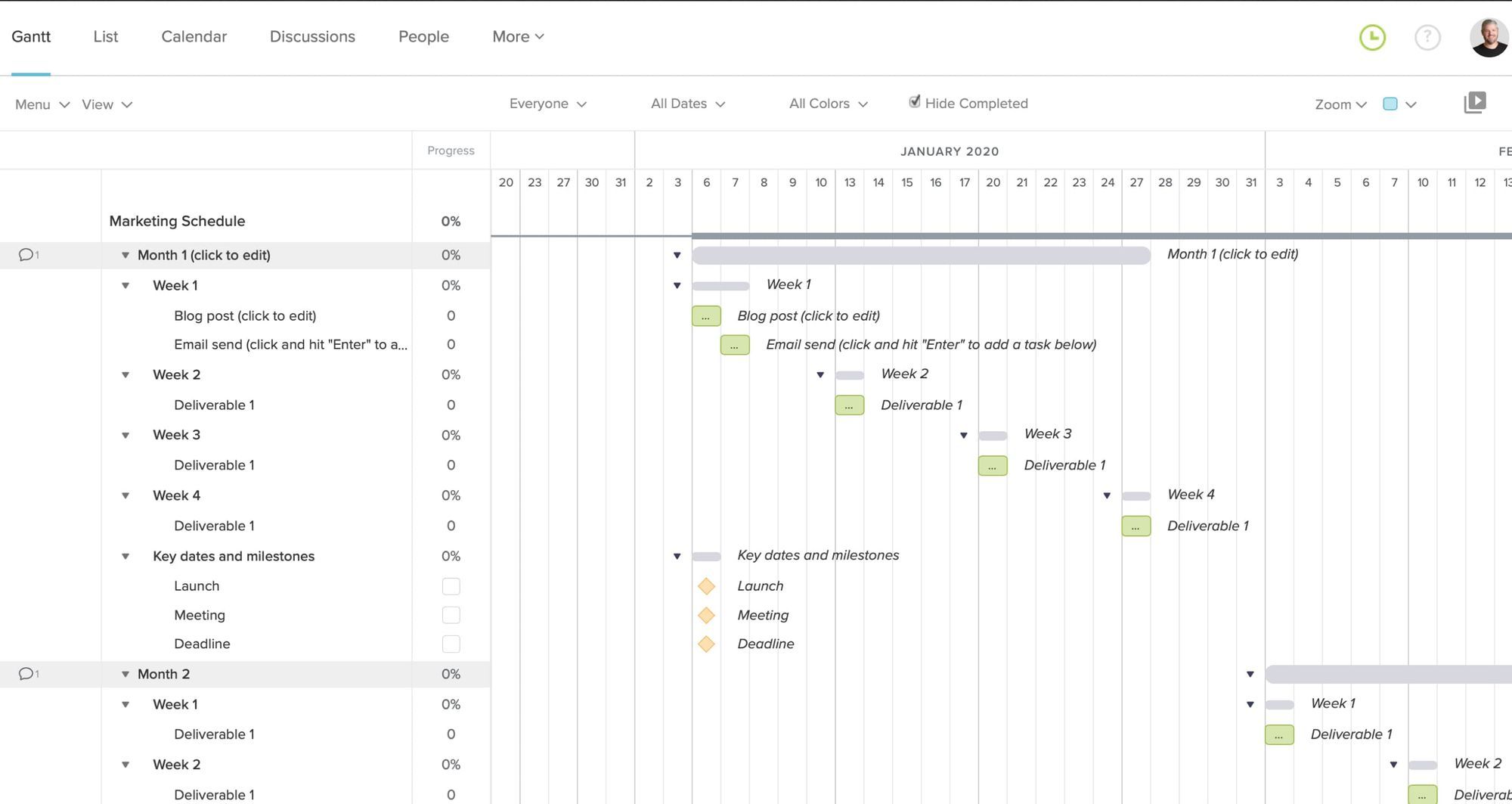
Task: Collapse the Key dates and milestones group
Action: (125, 556)
